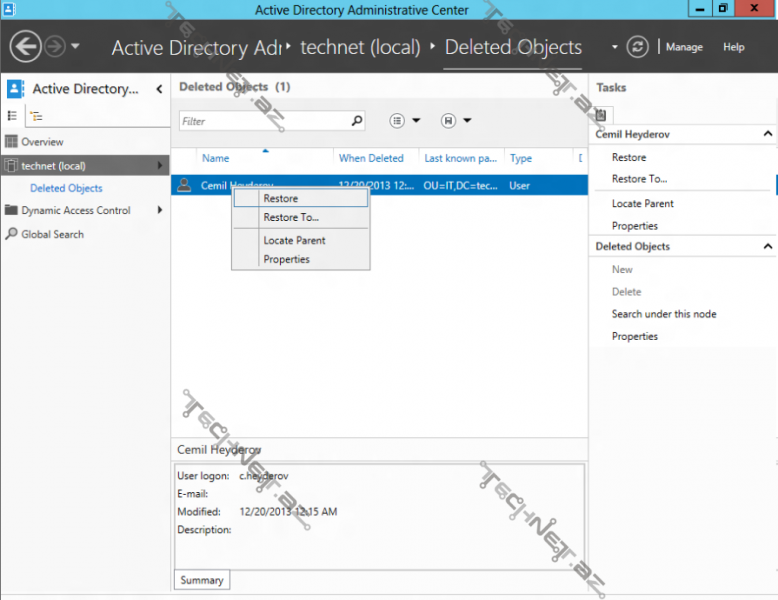Open the view options list dropdown

click(405, 121)
